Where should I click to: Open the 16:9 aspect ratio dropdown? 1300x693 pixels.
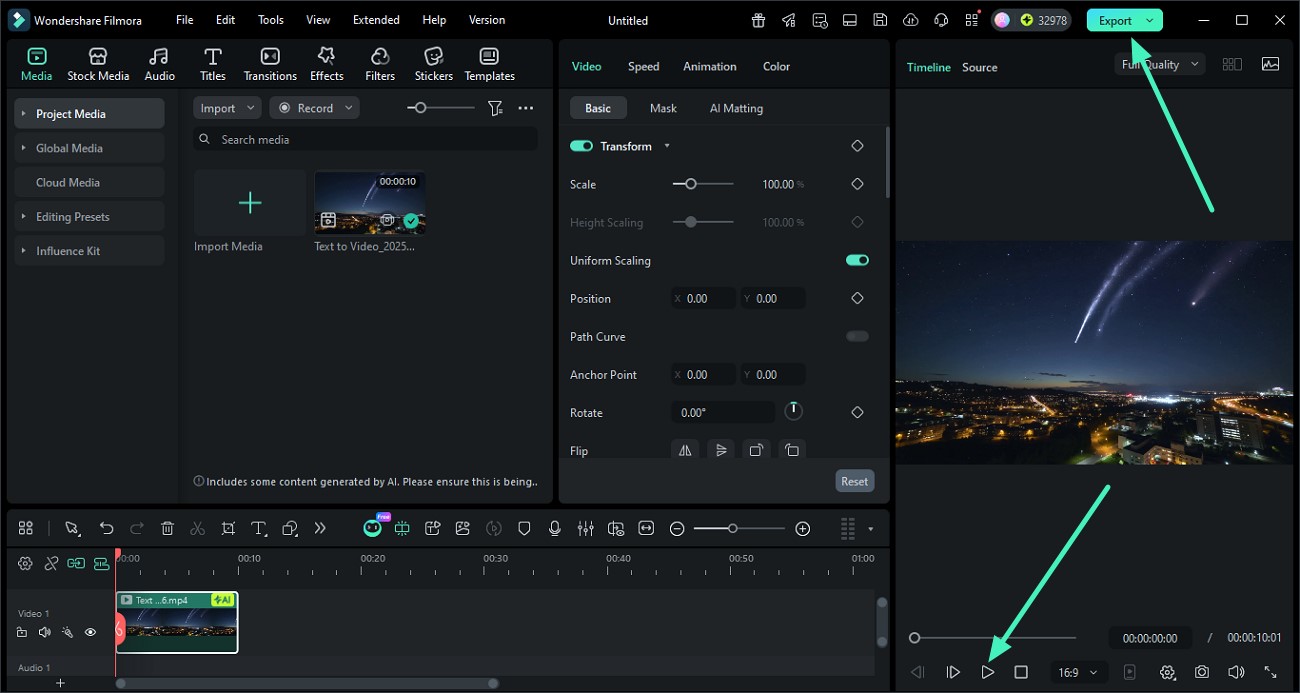coord(1078,672)
